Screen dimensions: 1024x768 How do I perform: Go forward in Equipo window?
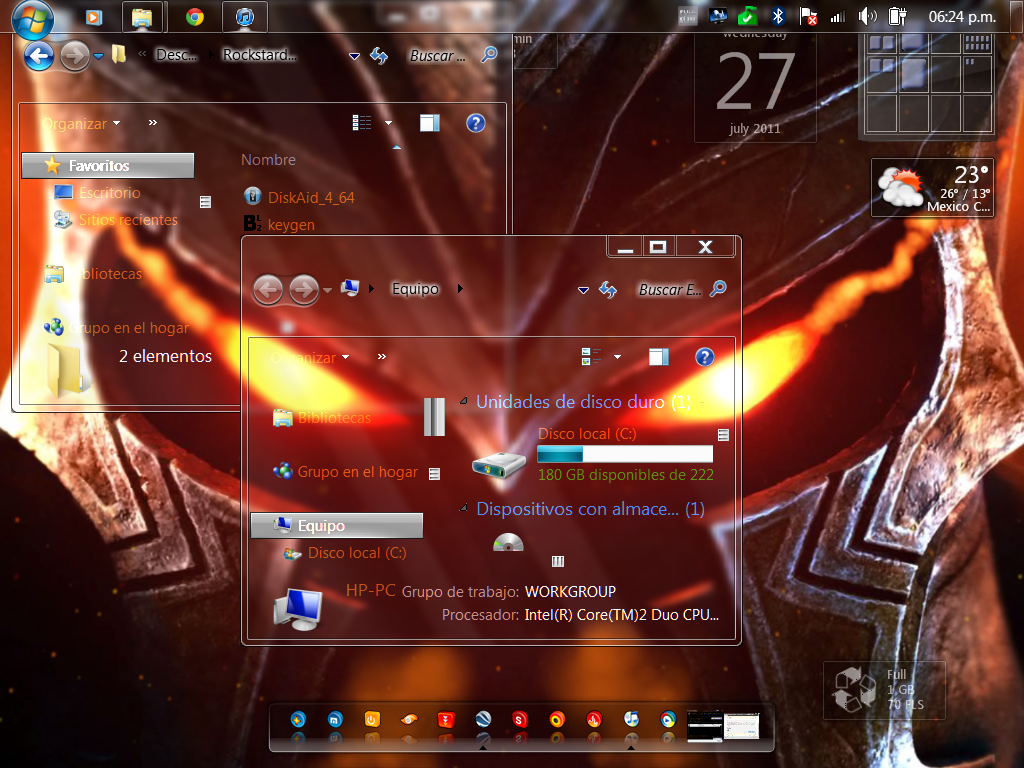pyautogui.click(x=304, y=290)
